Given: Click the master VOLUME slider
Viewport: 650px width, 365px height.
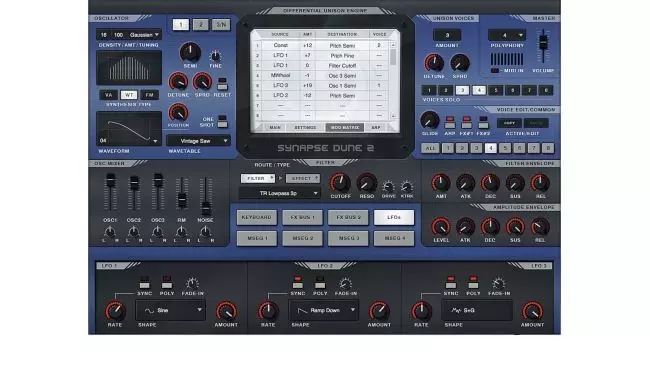Looking at the screenshot, I should (x=543, y=42).
